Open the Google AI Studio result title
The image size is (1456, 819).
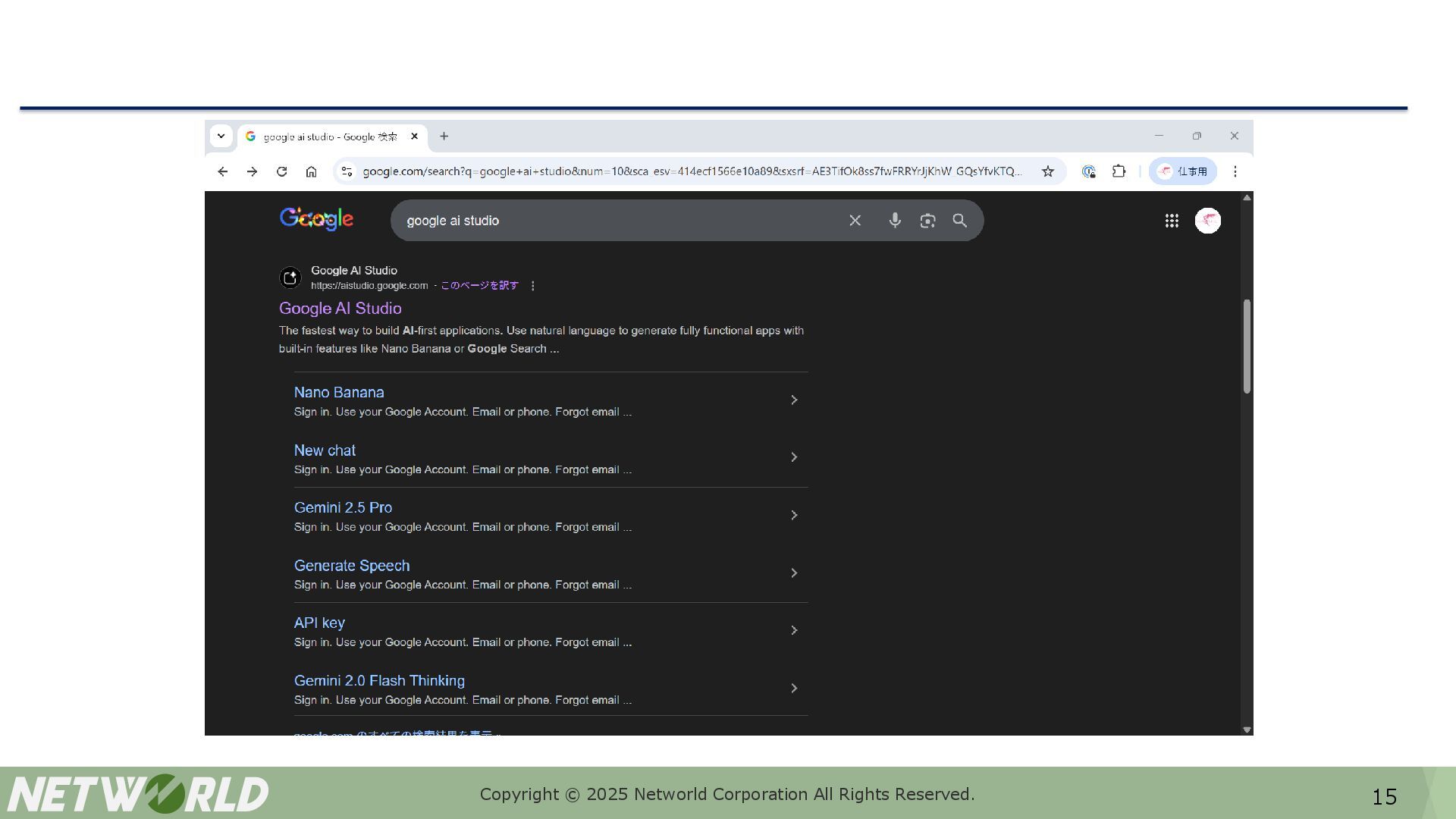tap(340, 309)
